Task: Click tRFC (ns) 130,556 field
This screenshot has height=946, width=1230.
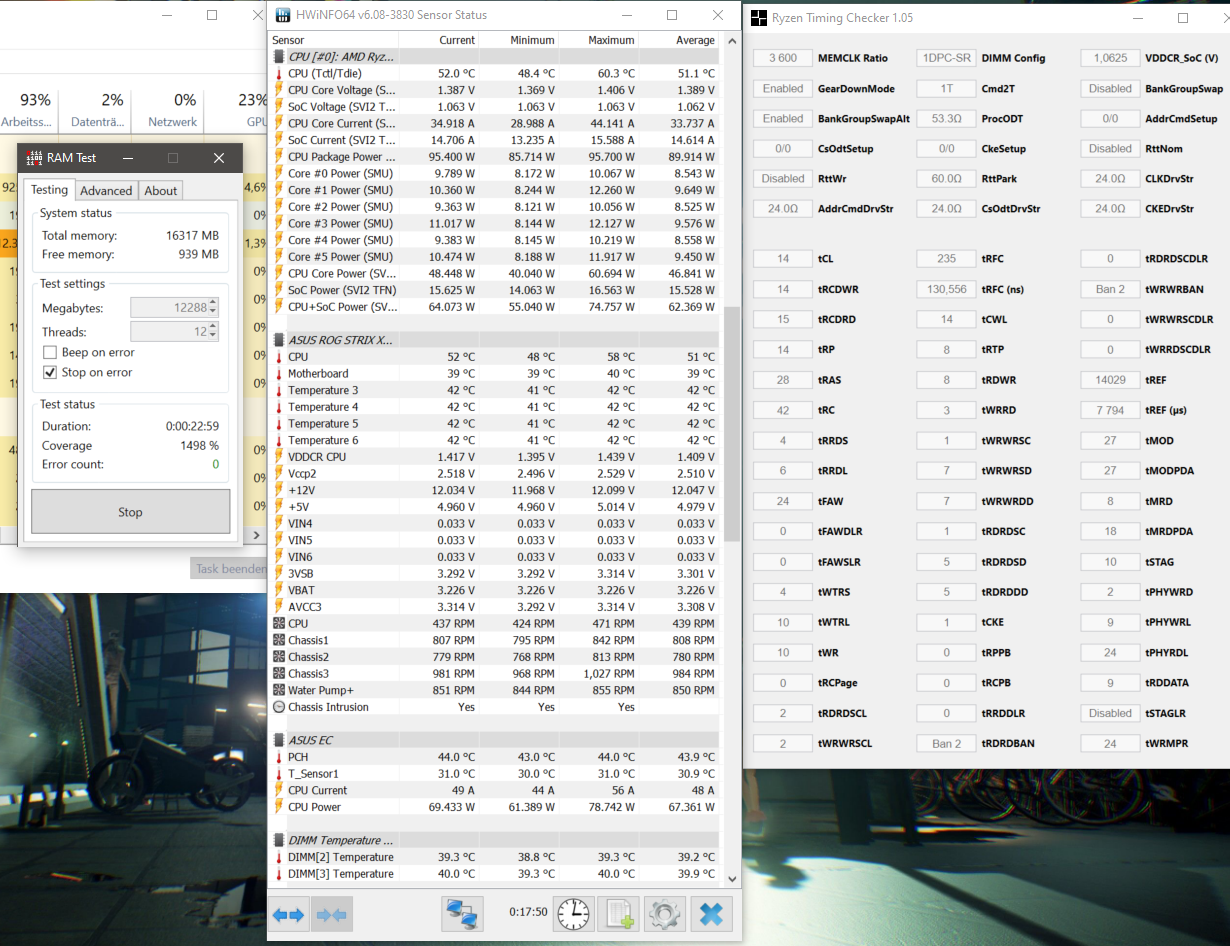Action: pyautogui.click(x=947, y=289)
